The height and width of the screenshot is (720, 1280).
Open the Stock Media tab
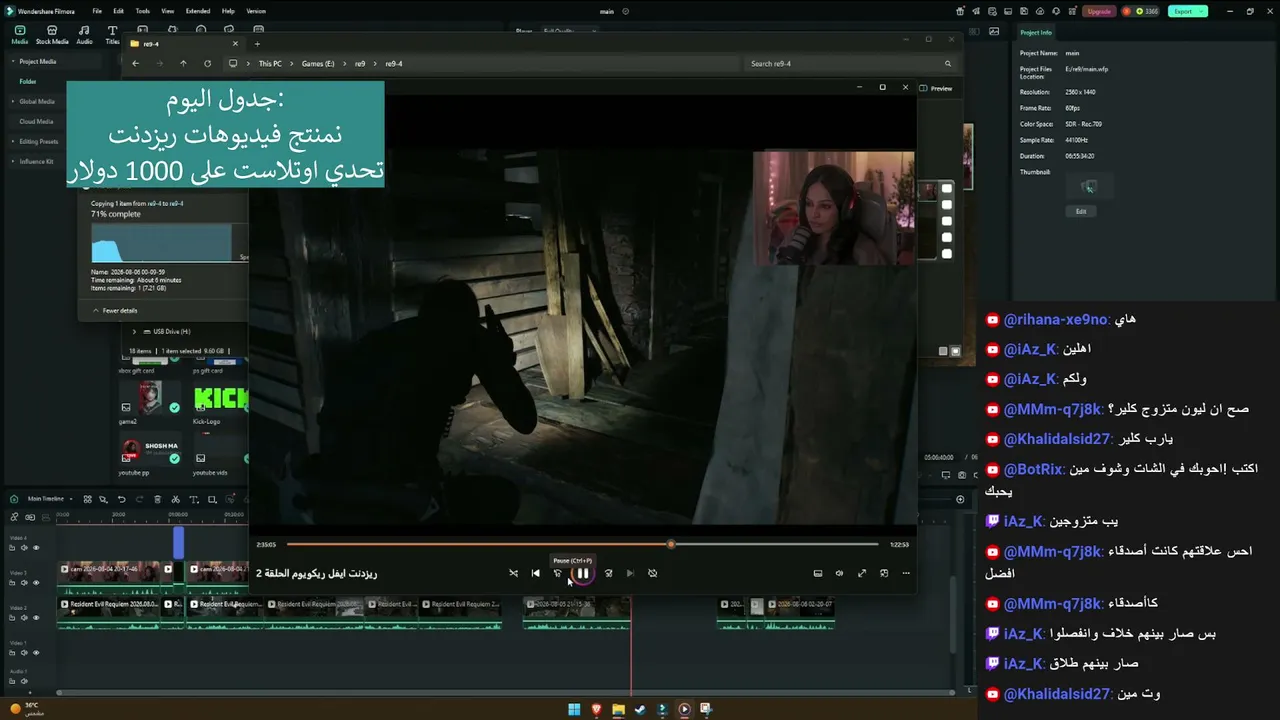coord(52,35)
